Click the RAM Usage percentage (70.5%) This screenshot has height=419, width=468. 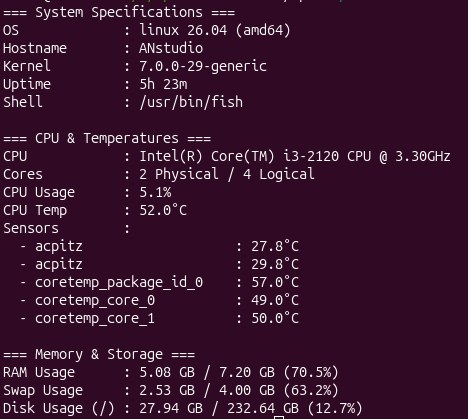311,372
